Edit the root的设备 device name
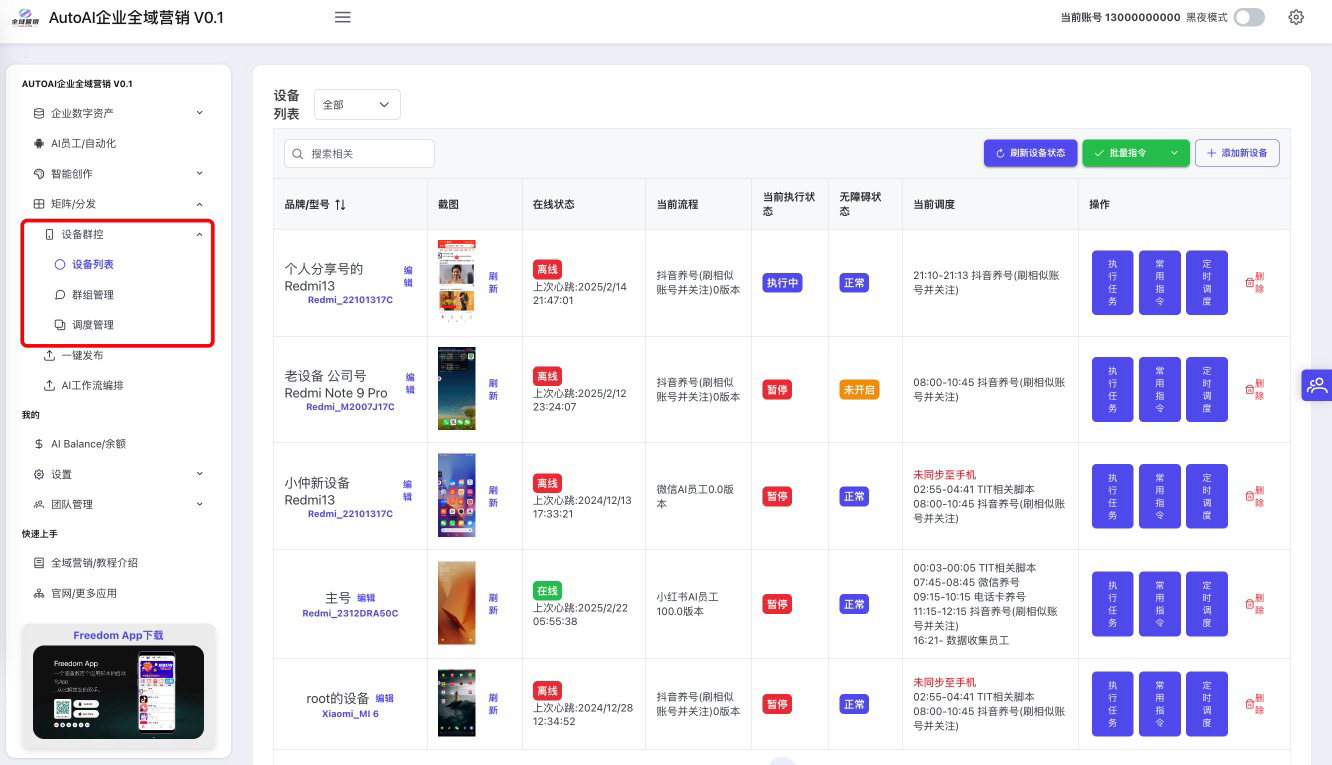This screenshot has width=1332, height=765. [385, 698]
